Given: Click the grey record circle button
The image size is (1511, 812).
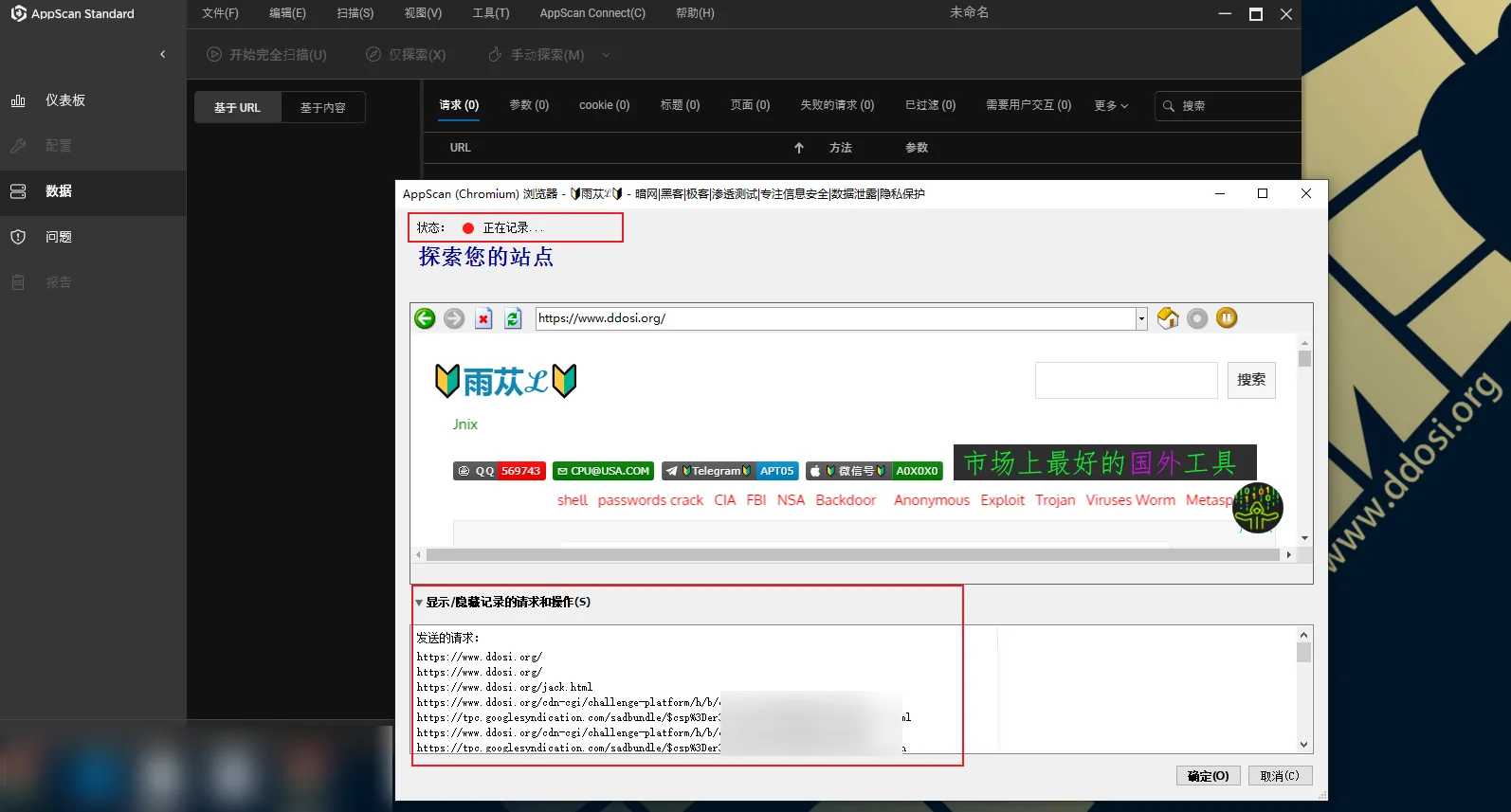Looking at the screenshot, I should [x=1197, y=318].
